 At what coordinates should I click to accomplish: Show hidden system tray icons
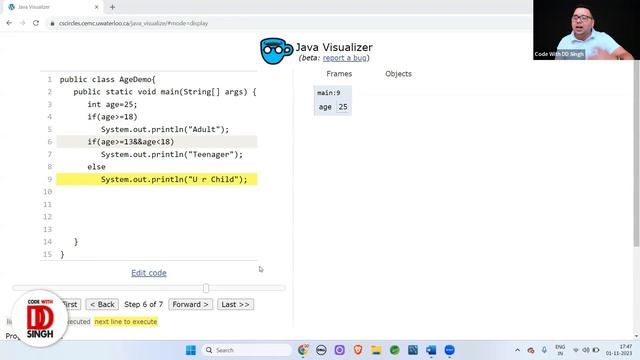[517, 350]
